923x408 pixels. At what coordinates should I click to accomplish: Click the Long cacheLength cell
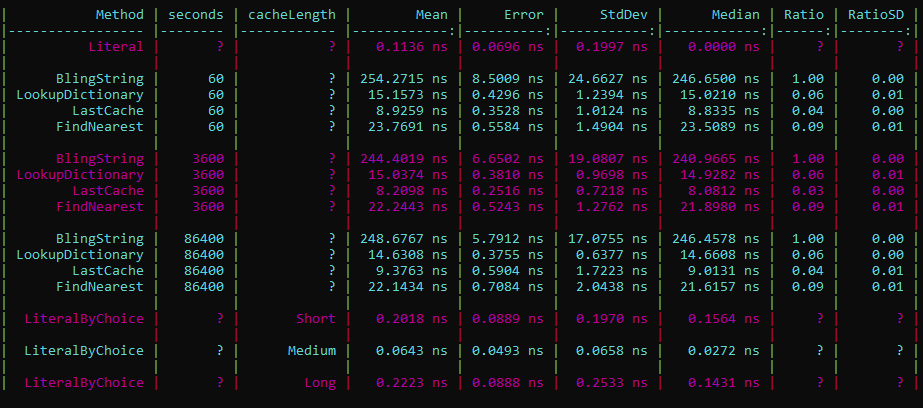[x=320, y=383]
